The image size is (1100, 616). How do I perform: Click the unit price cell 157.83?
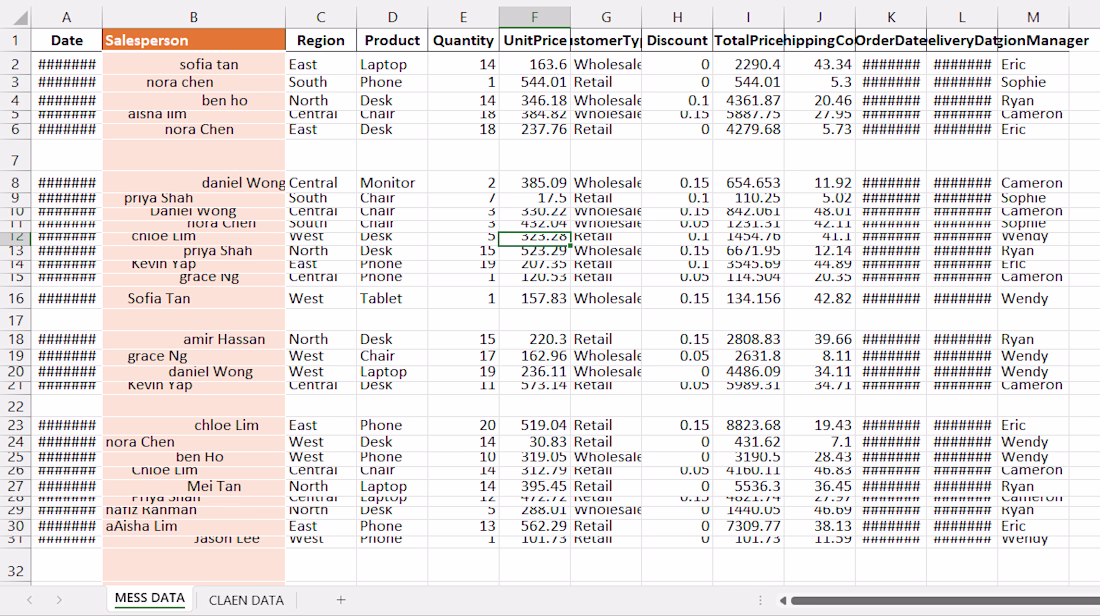(535, 298)
